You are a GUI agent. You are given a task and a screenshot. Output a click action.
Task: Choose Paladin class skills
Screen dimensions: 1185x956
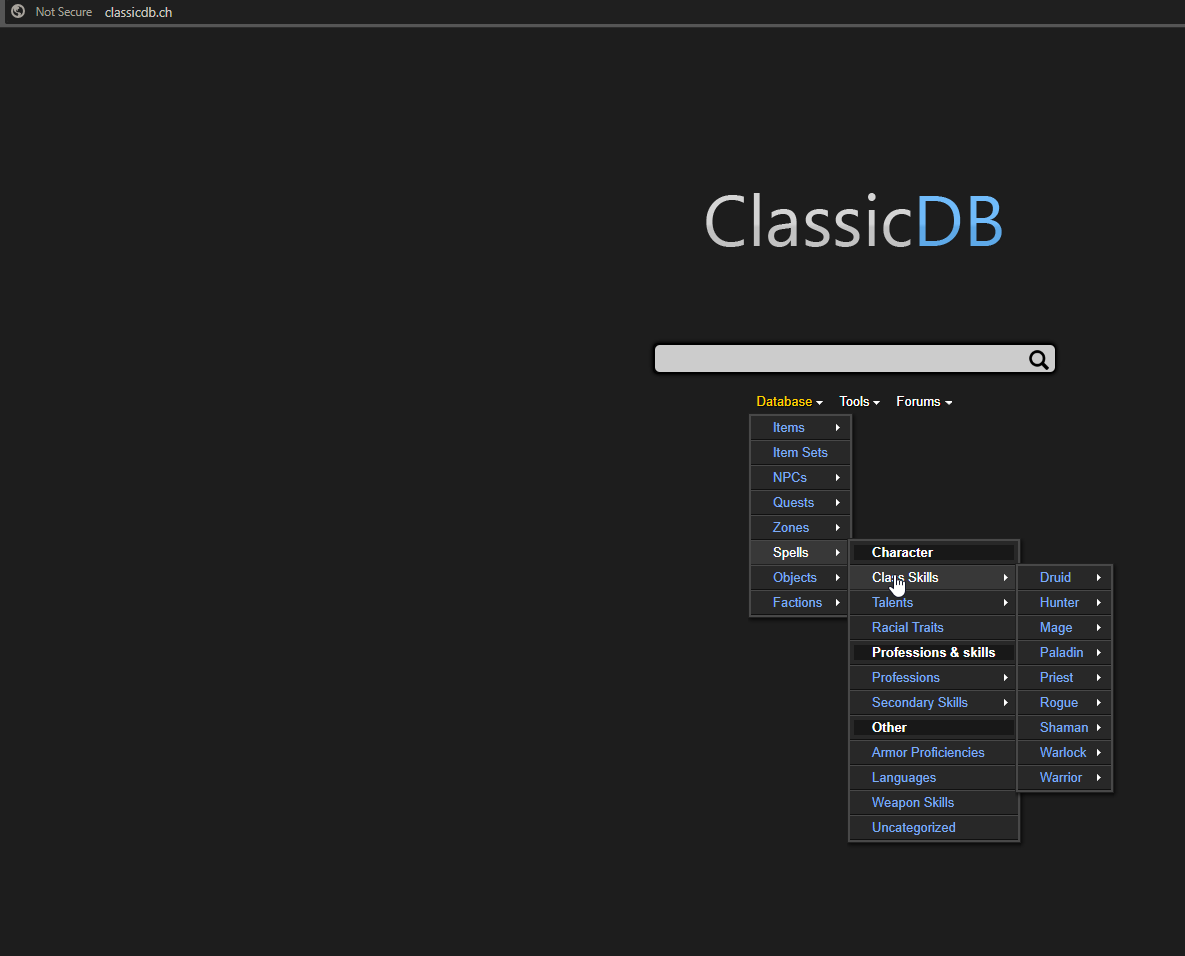click(x=1065, y=652)
